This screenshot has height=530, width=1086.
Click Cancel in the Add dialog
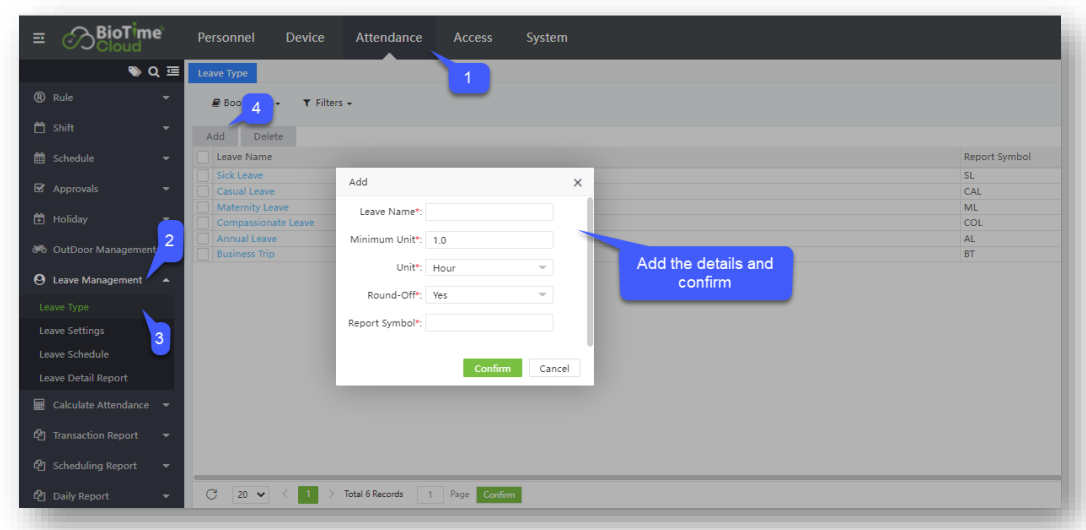point(554,368)
